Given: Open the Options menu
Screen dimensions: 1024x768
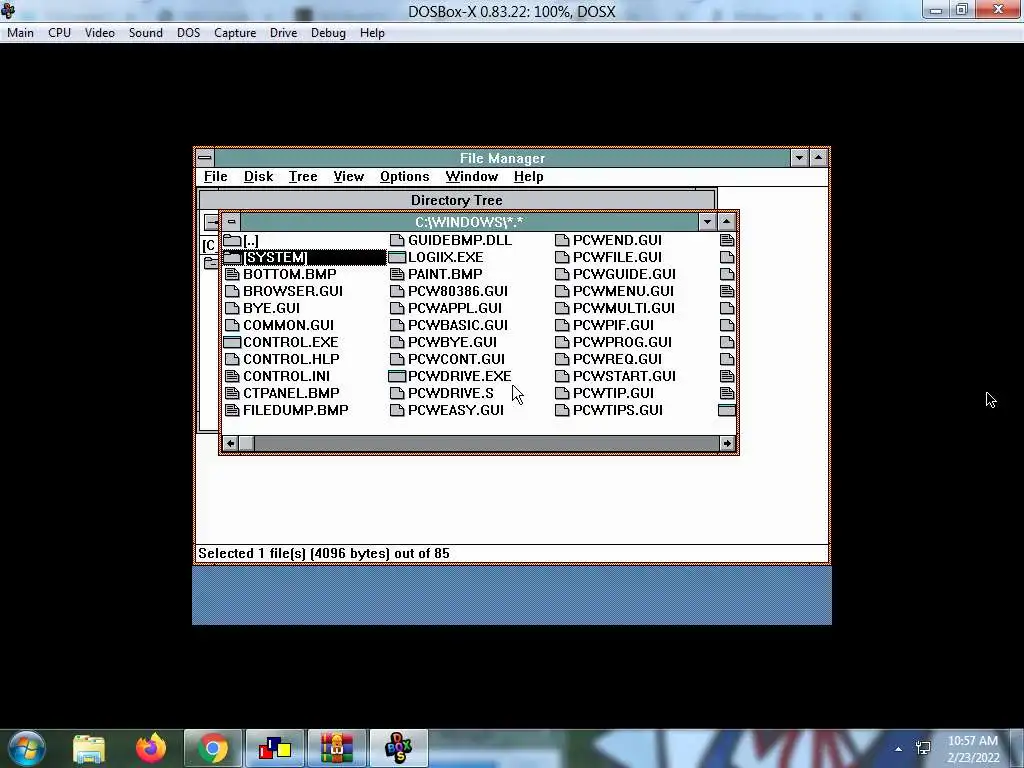Looking at the screenshot, I should pyautogui.click(x=405, y=177).
